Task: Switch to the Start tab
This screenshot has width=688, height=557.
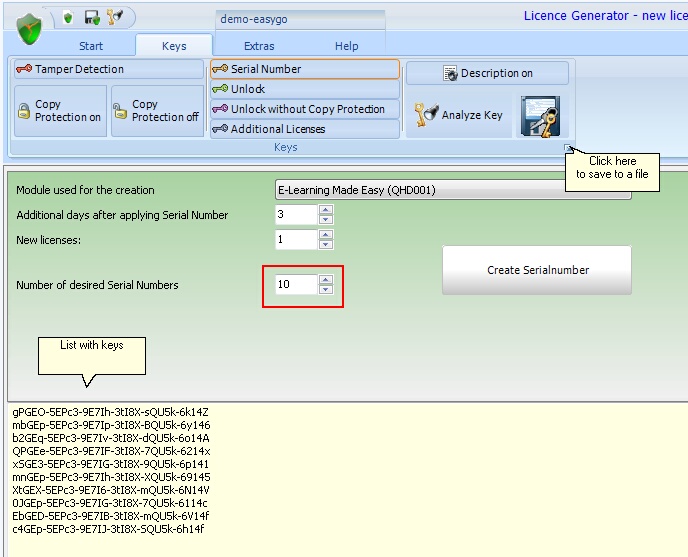Action: [91, 46]
